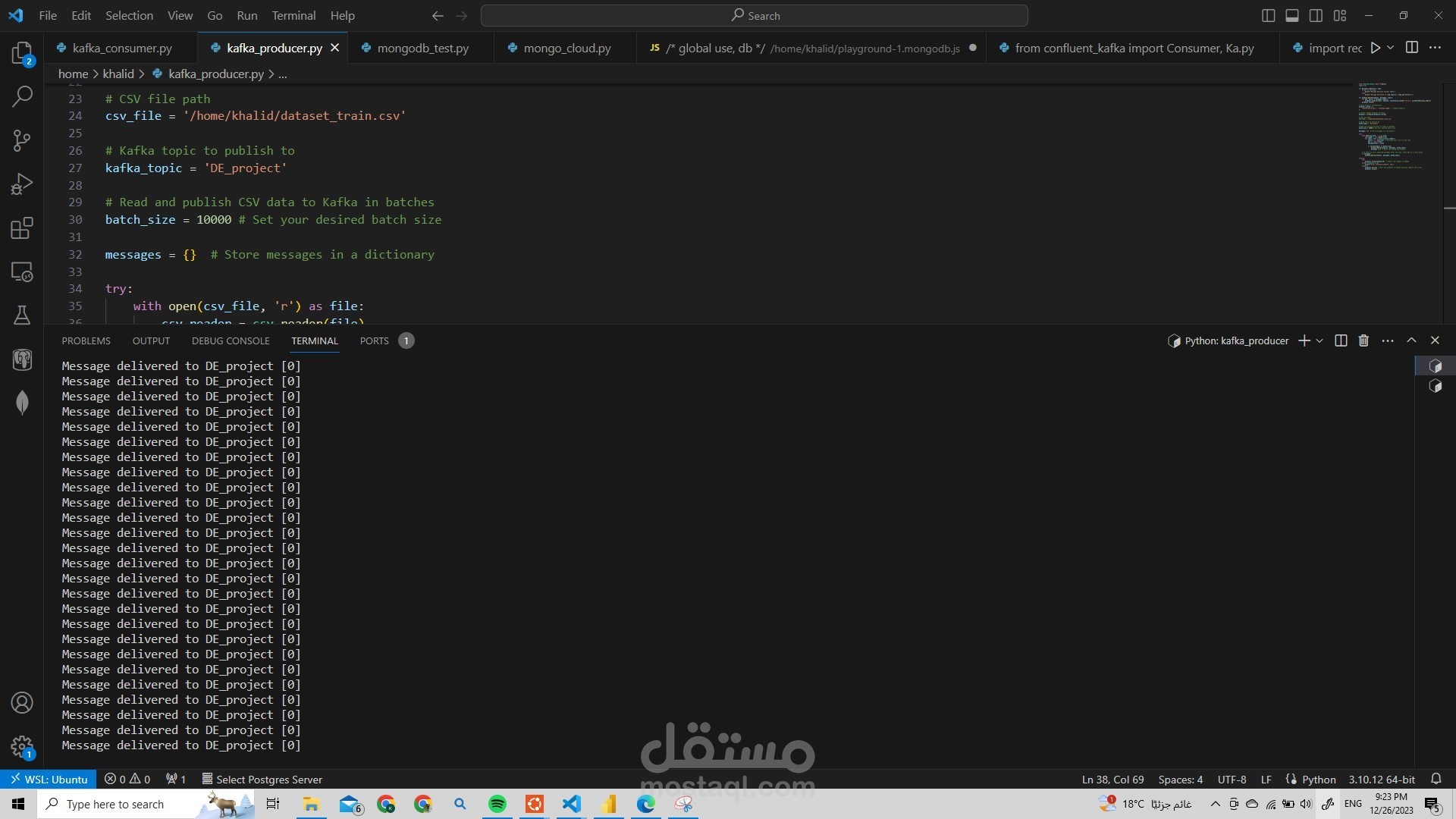Open errors and warnings count in status bar
This screenshot has width=1456, height=819.
(x=127, y=780)
